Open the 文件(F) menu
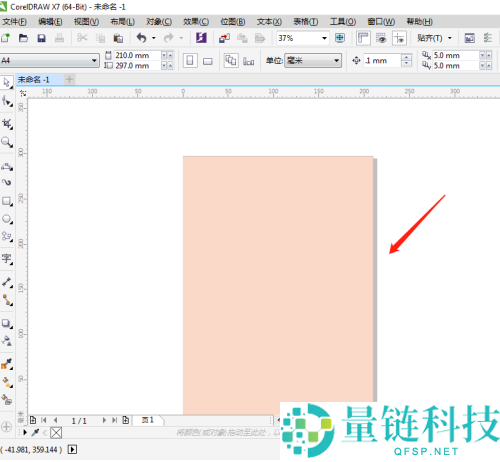 [x=14, y=22]
